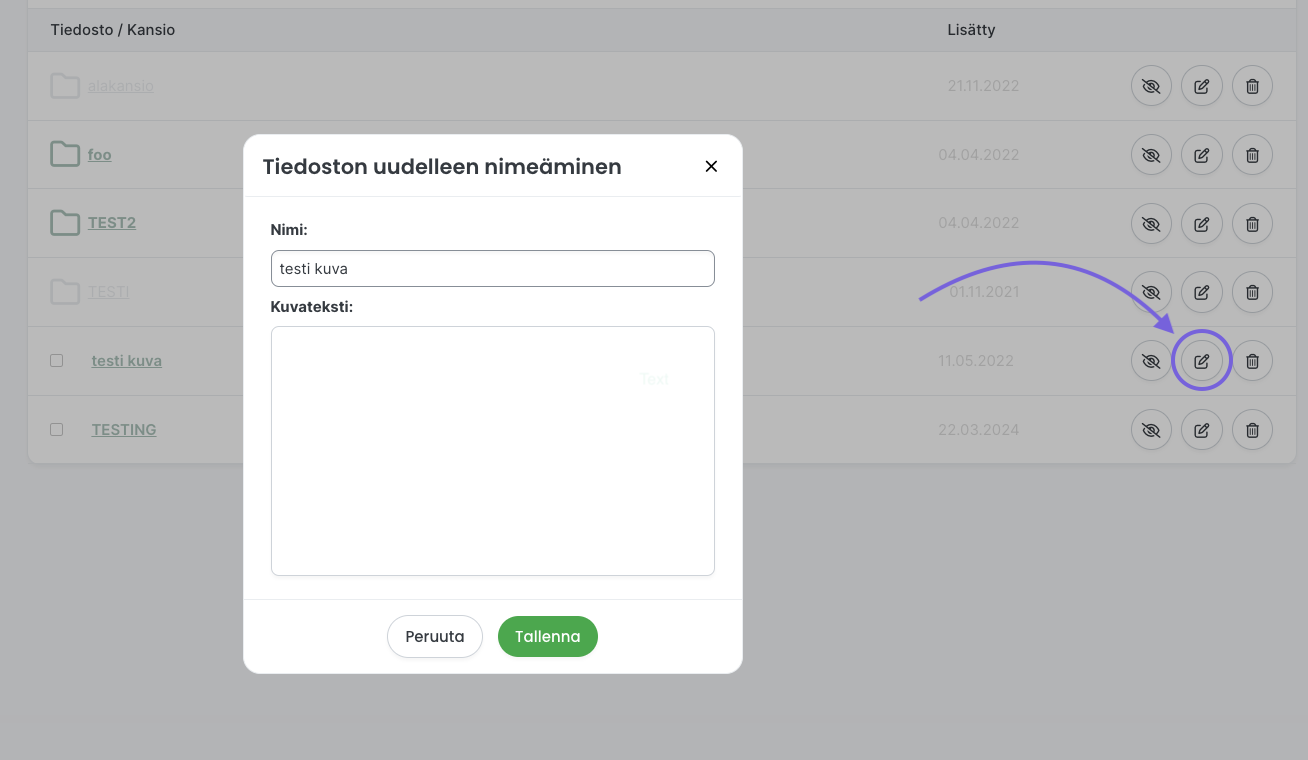Screen dimensions: 1308x760
Task: Click the TEST2 row date 04.04.2022
Action: pyautogui.click(x=979, y=223)
